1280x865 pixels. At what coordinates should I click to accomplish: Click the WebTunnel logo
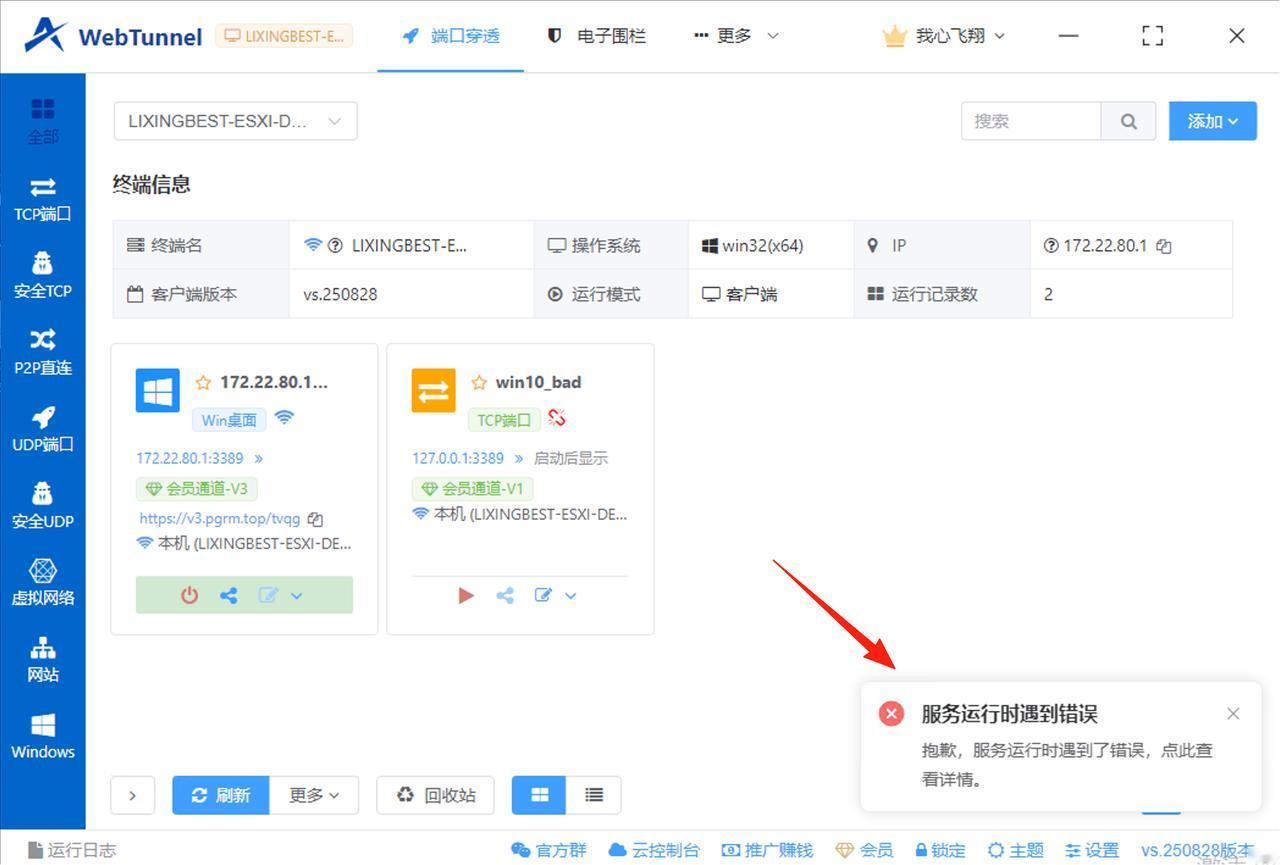112,37
